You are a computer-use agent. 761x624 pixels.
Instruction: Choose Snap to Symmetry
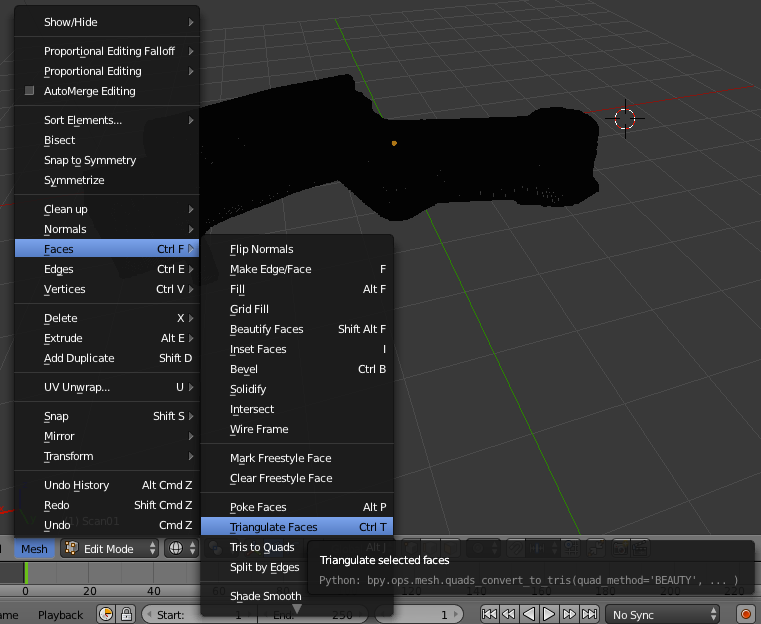point(107,160)
